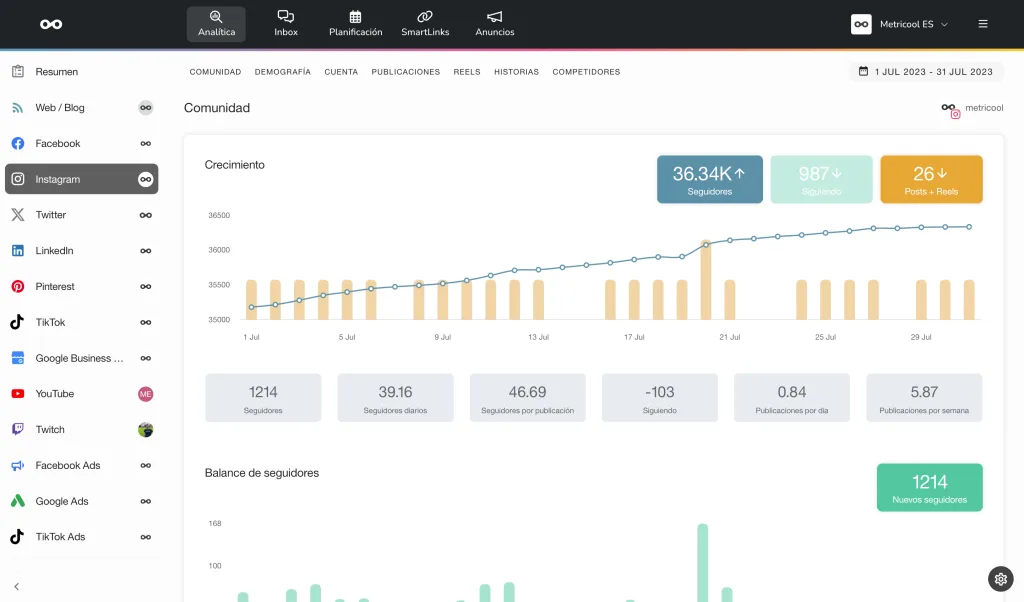Switch to the Publicaciones tab
The width and height of the screenshot is (1024, 602).
click(406, 72)
